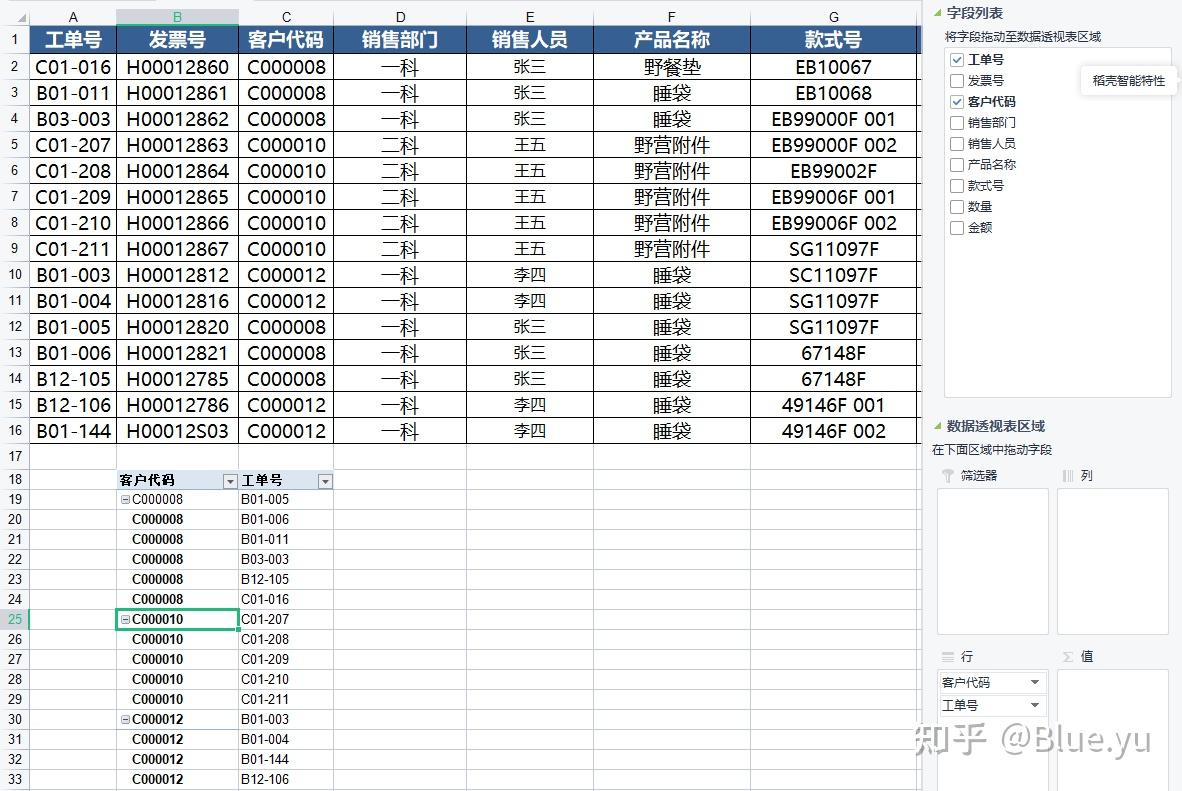
Task: Click inside the 筛选器 drop area box
Action: pyautogui.click(x=993, y=561)
